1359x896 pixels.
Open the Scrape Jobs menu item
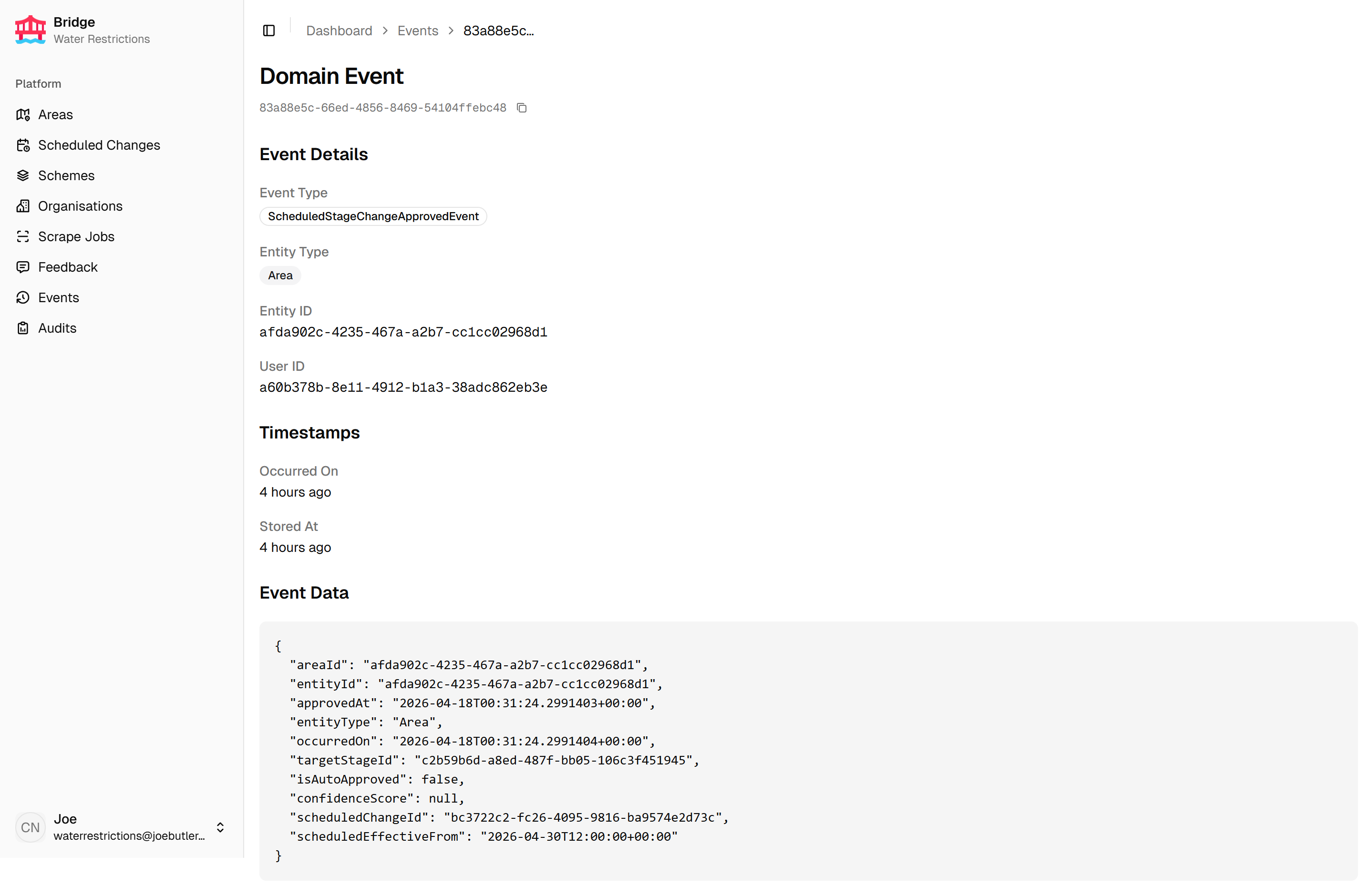click(76, 236)
